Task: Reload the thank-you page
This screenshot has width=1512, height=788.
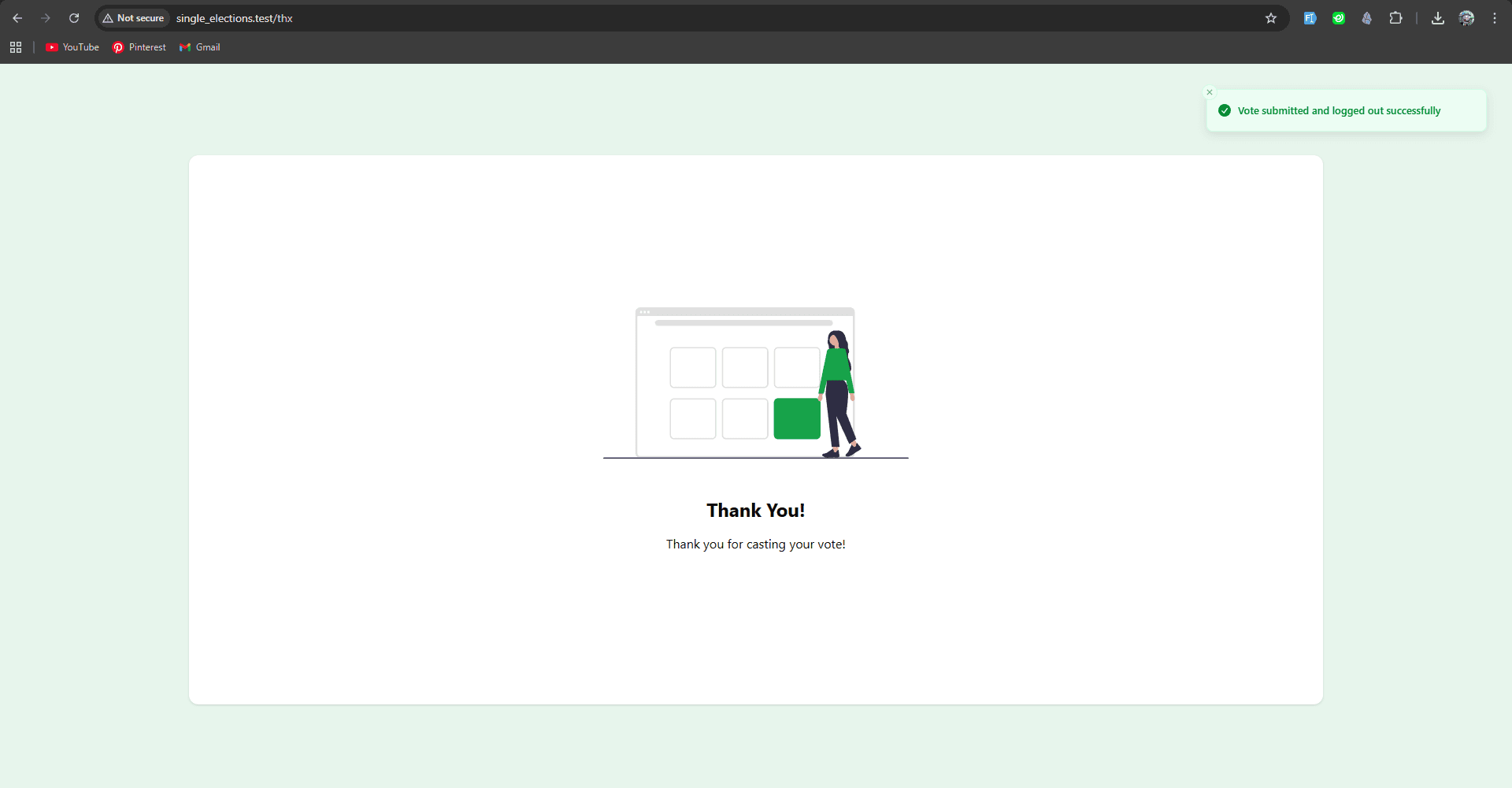Action: [x=74, y=18]
